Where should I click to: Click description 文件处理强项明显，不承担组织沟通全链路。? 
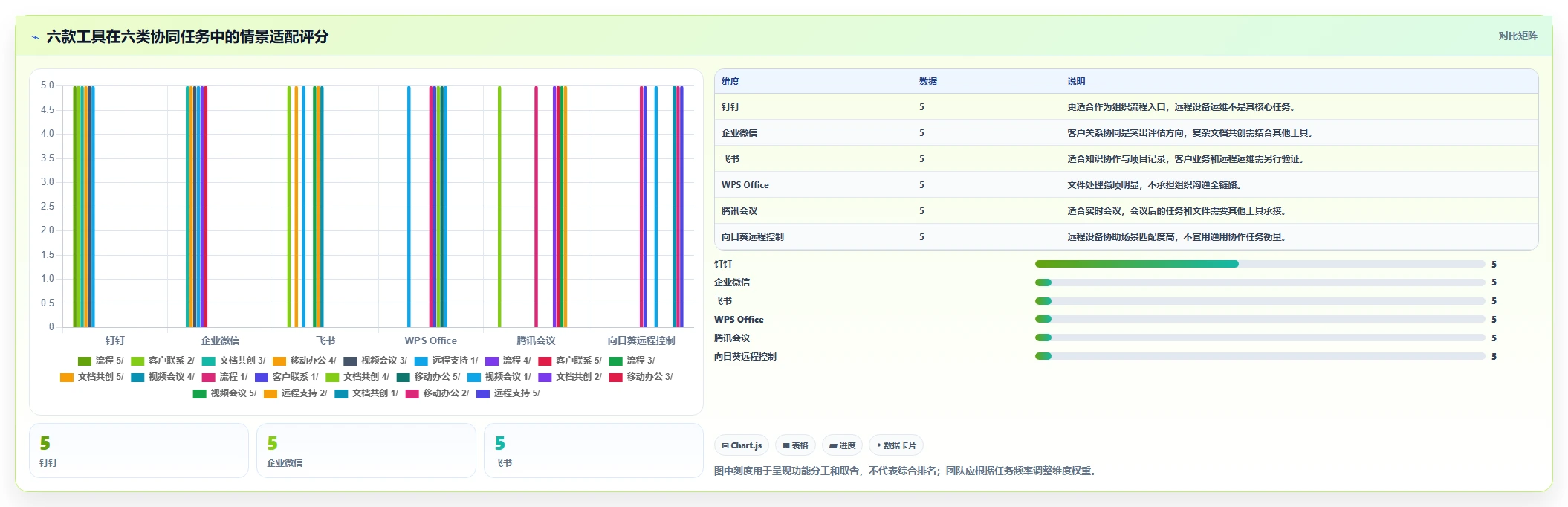1155,185
